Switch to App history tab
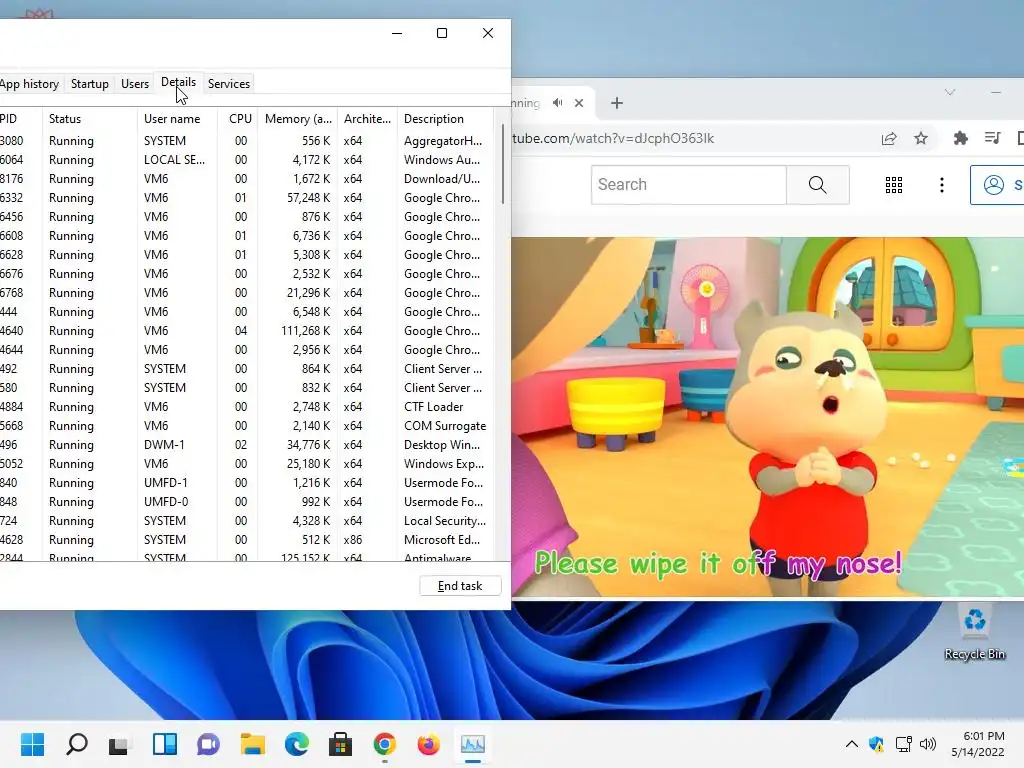Image resolution: width=1024 pixels, height=768 pixels. coord(29,84)
